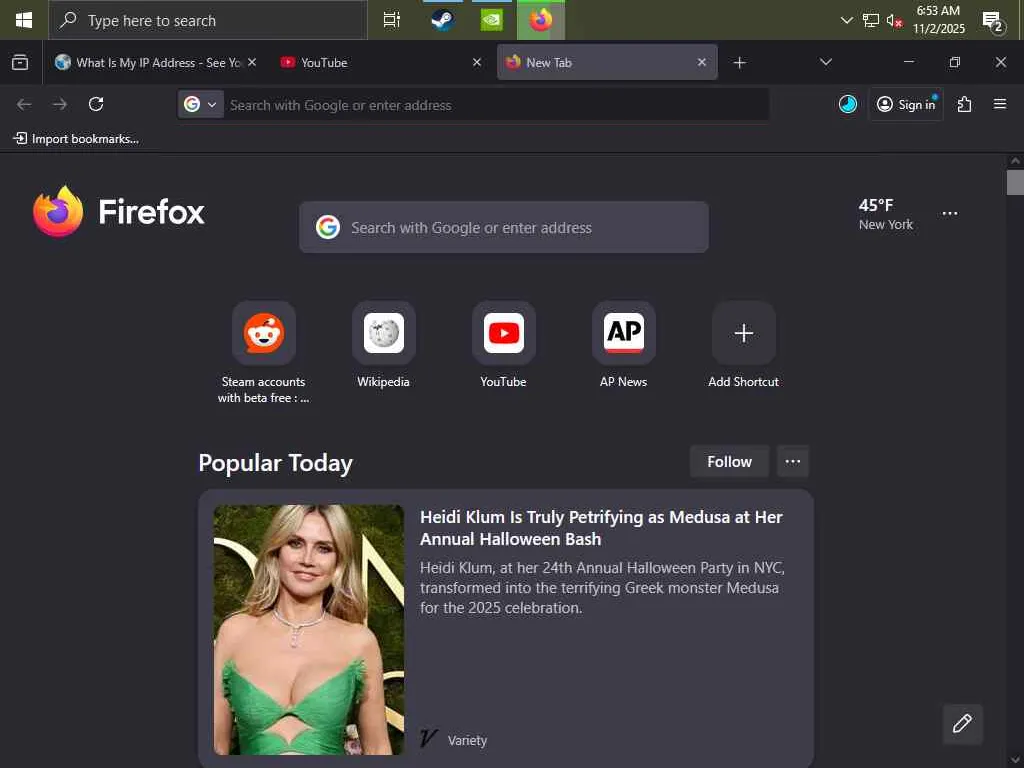
Task: Open Task View in the taskbar
Action: tap(391, 20)
